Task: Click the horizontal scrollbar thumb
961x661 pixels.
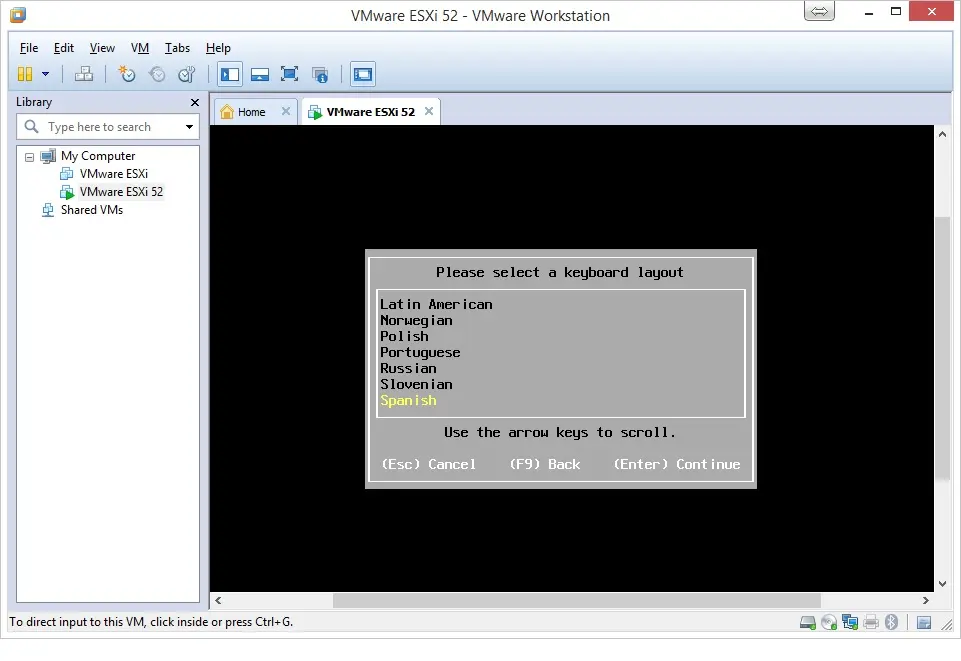Action: point(576,600)
